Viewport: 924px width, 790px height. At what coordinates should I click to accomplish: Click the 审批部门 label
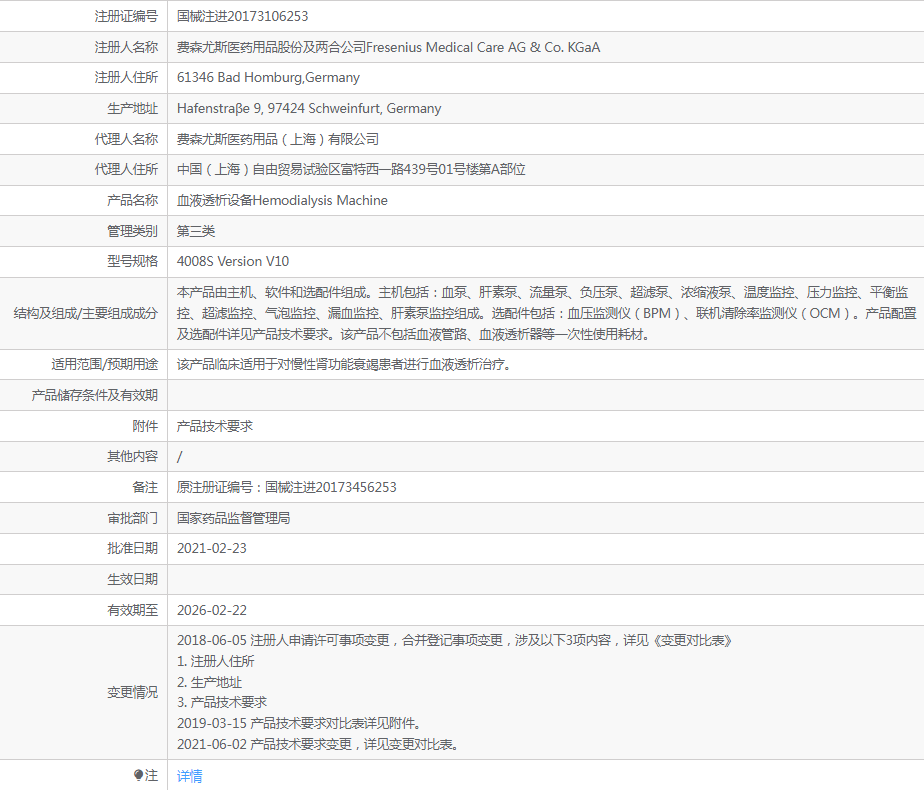pos(133,518)
